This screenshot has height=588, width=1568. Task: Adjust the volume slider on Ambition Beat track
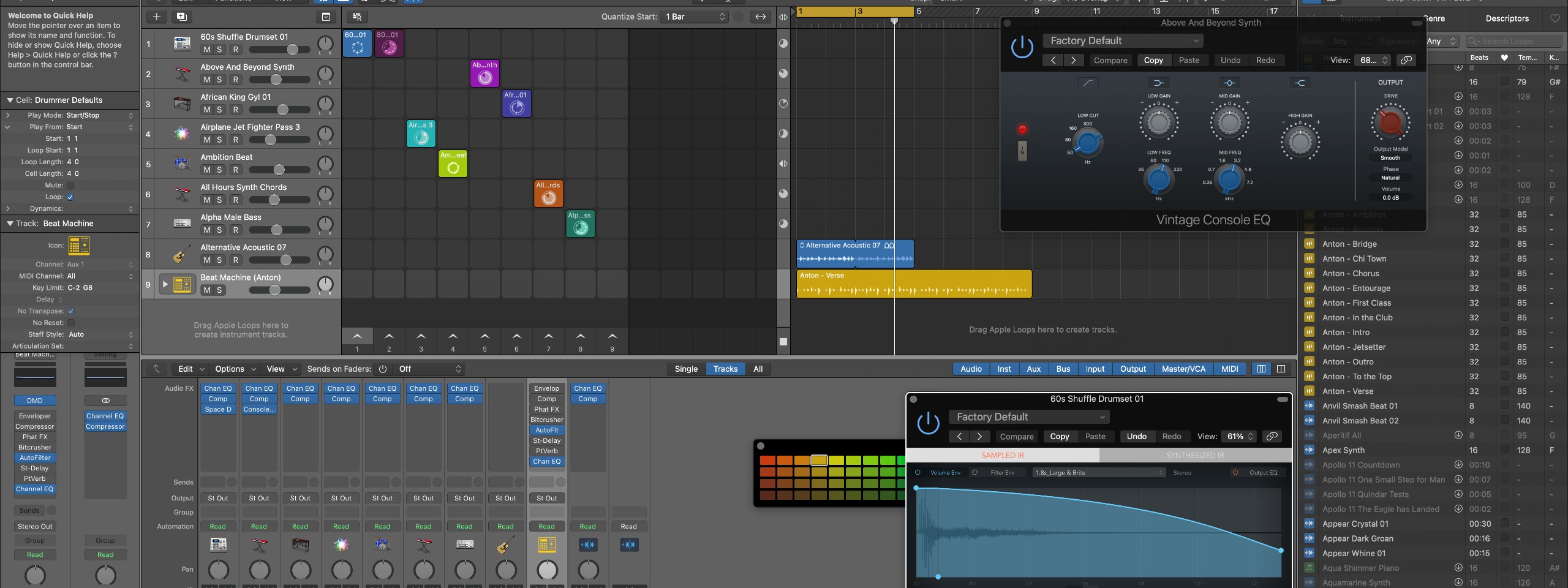click(x=281, y=170)
